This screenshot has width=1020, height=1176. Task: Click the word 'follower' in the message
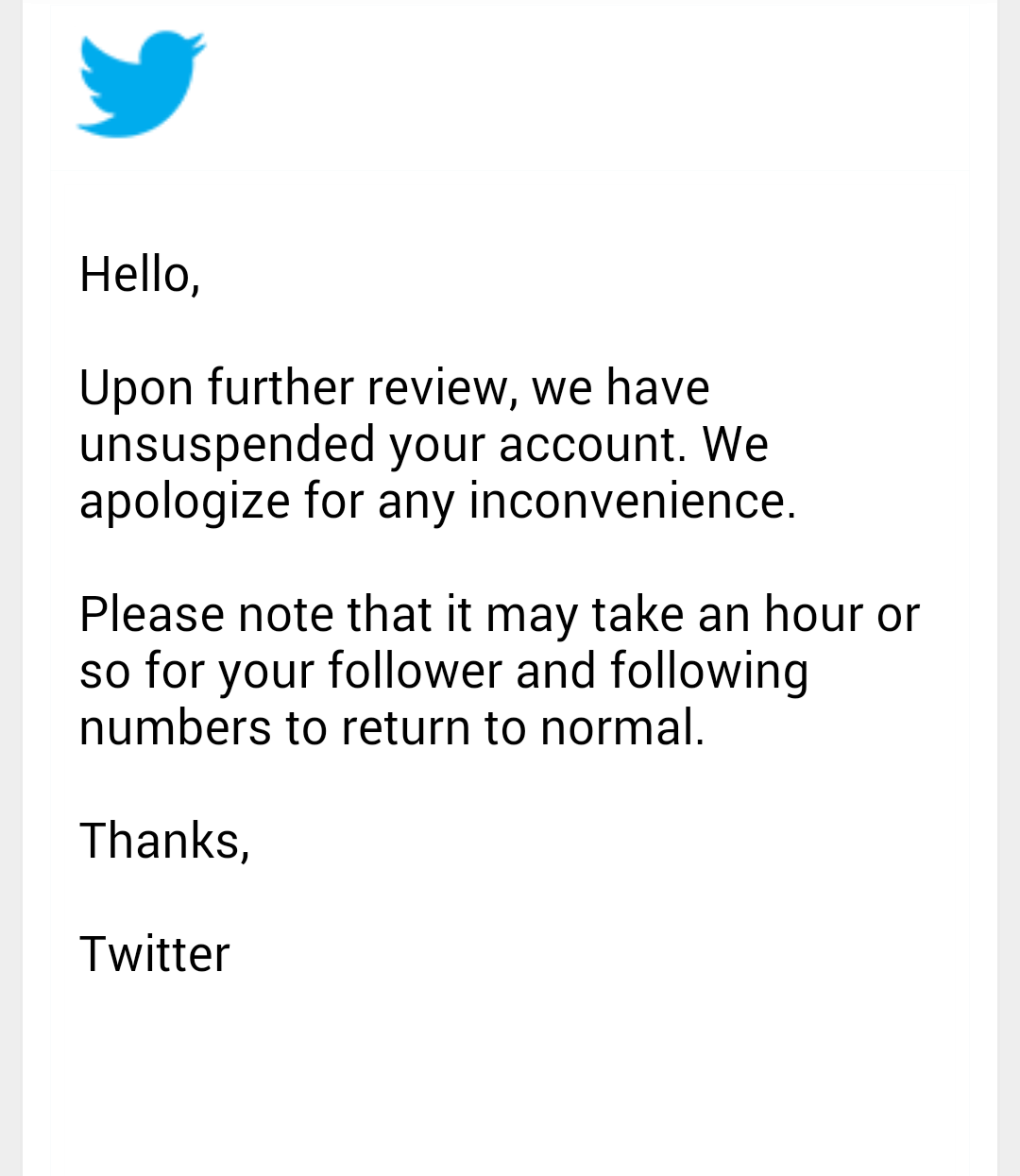[415, 671]
